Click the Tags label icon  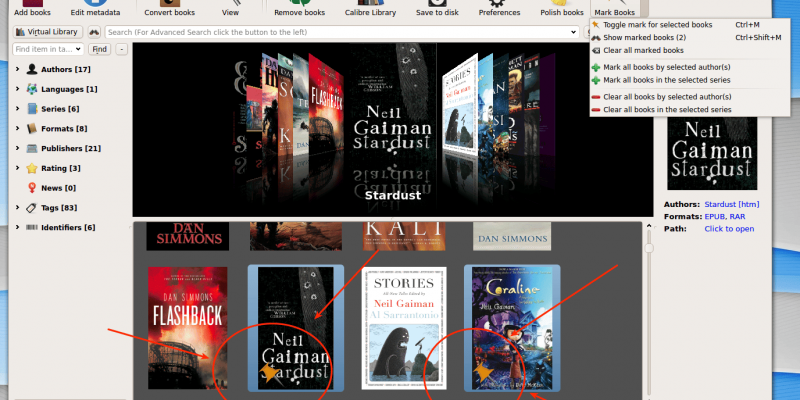tap(32, 208)
